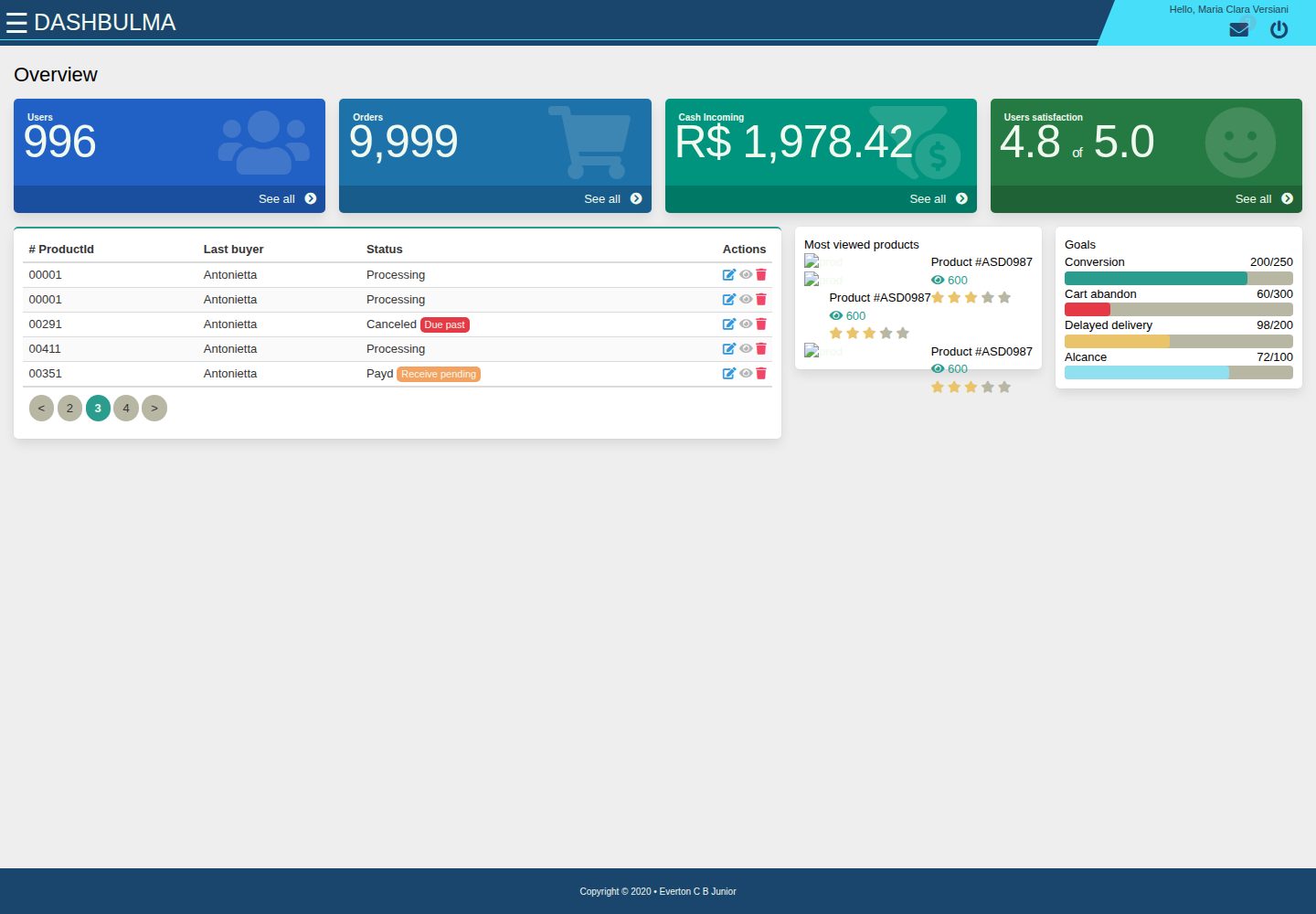Click the "Last buyer" column header

pyautogui.click(x=234, y=250)
